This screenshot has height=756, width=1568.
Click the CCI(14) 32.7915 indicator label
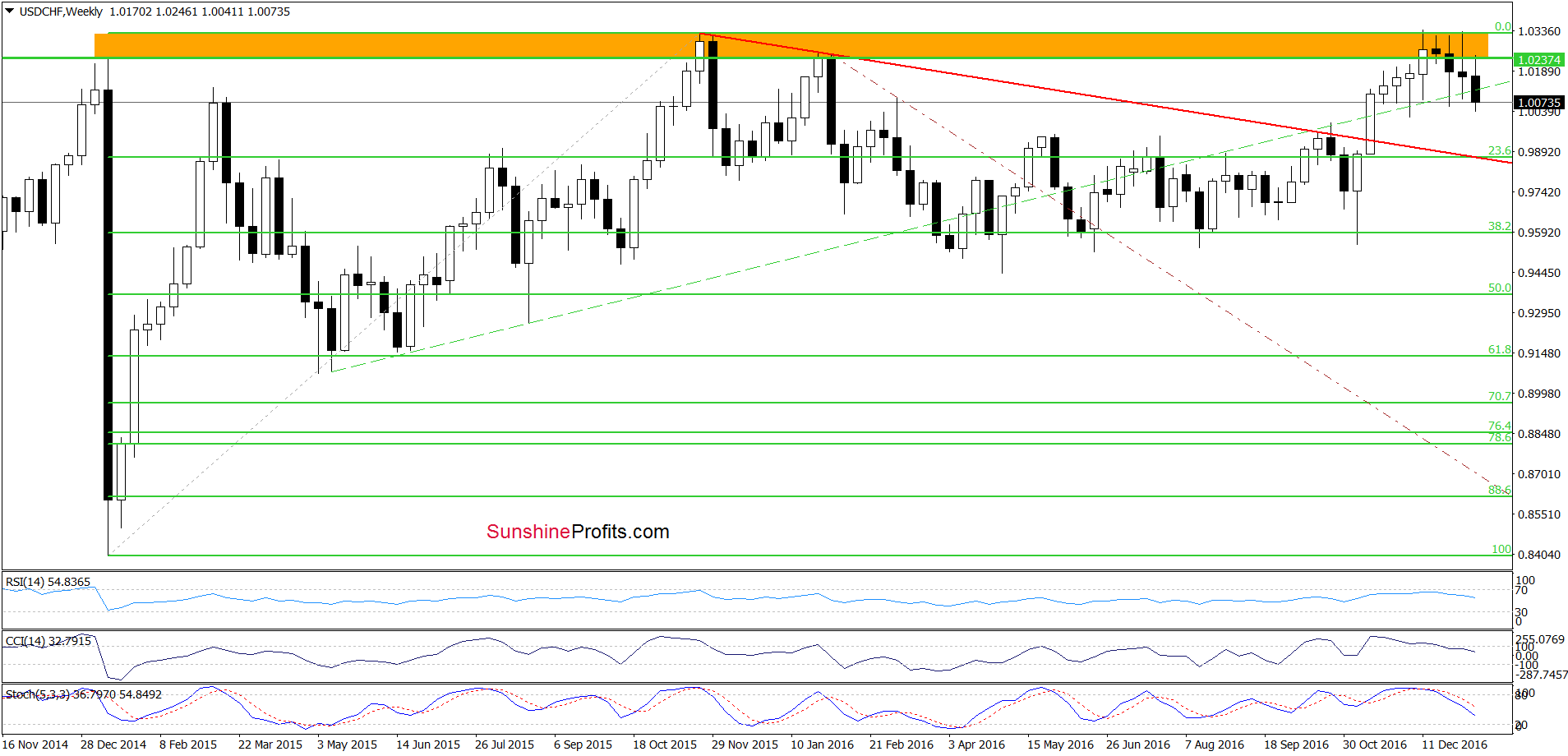pos(48,641)
